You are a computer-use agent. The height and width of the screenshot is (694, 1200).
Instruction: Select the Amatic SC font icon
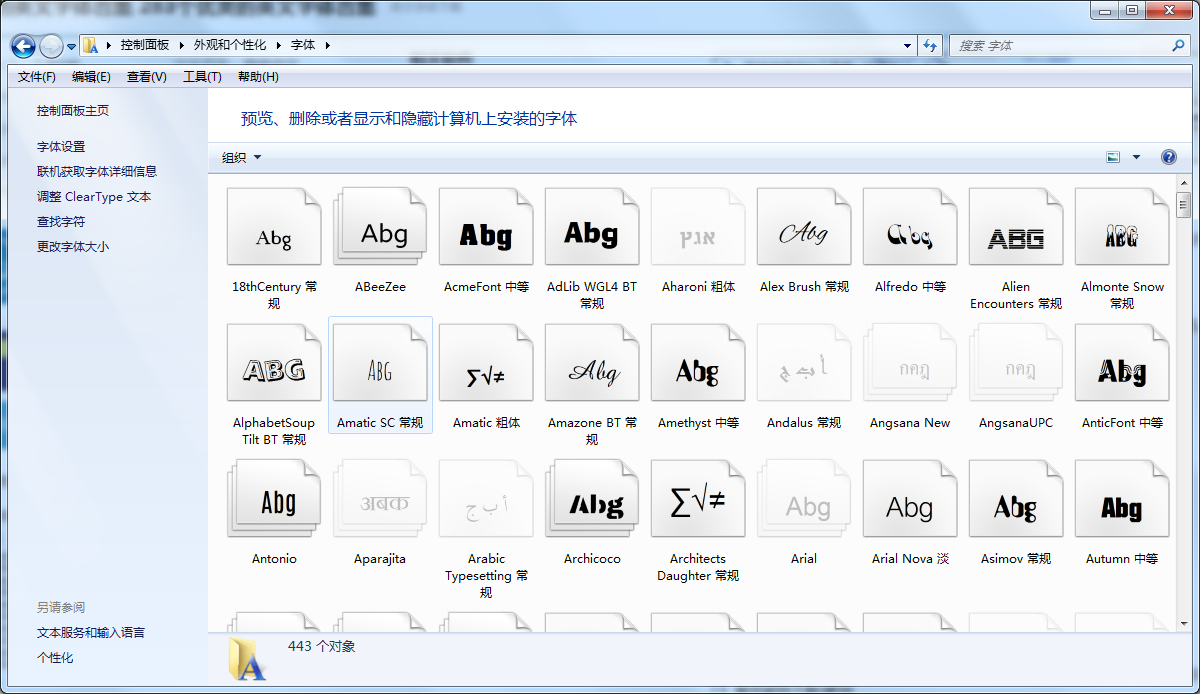pos(380,363)
